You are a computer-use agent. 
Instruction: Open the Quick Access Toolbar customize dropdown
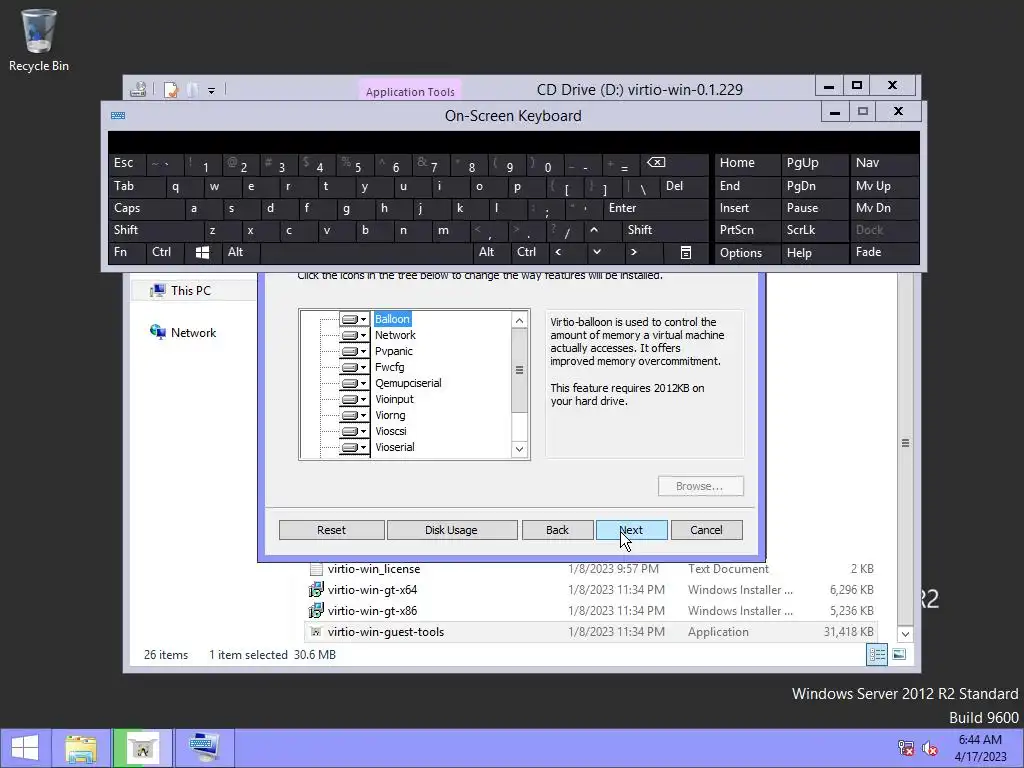(x=212, y=90)
